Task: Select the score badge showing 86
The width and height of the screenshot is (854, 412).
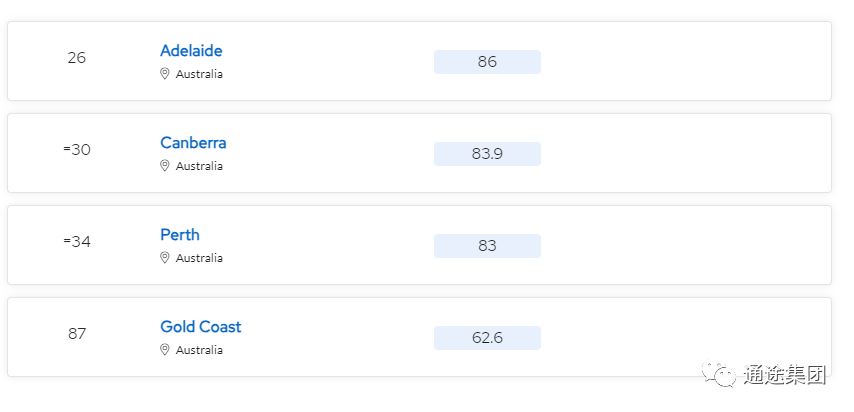Action: point(487,62)
